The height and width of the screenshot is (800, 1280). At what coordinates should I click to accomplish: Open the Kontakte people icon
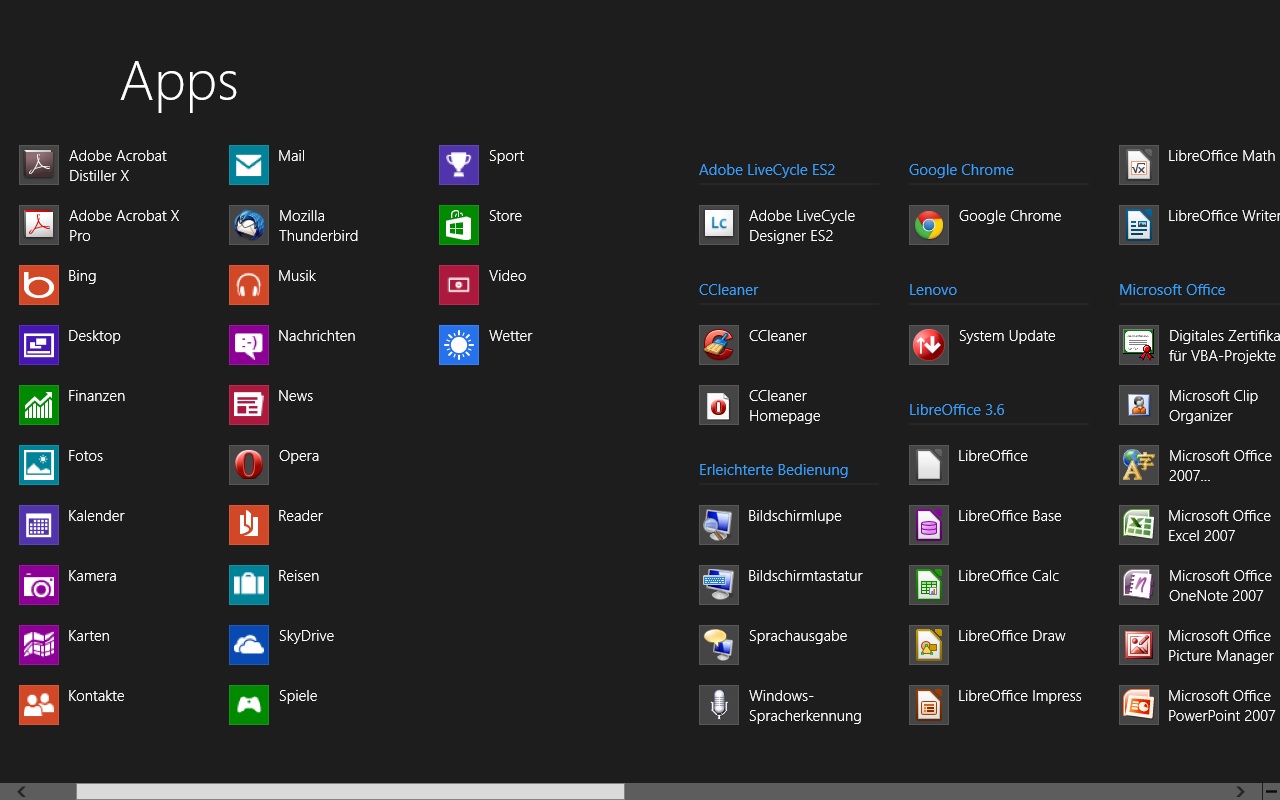[x=39, y=705]
